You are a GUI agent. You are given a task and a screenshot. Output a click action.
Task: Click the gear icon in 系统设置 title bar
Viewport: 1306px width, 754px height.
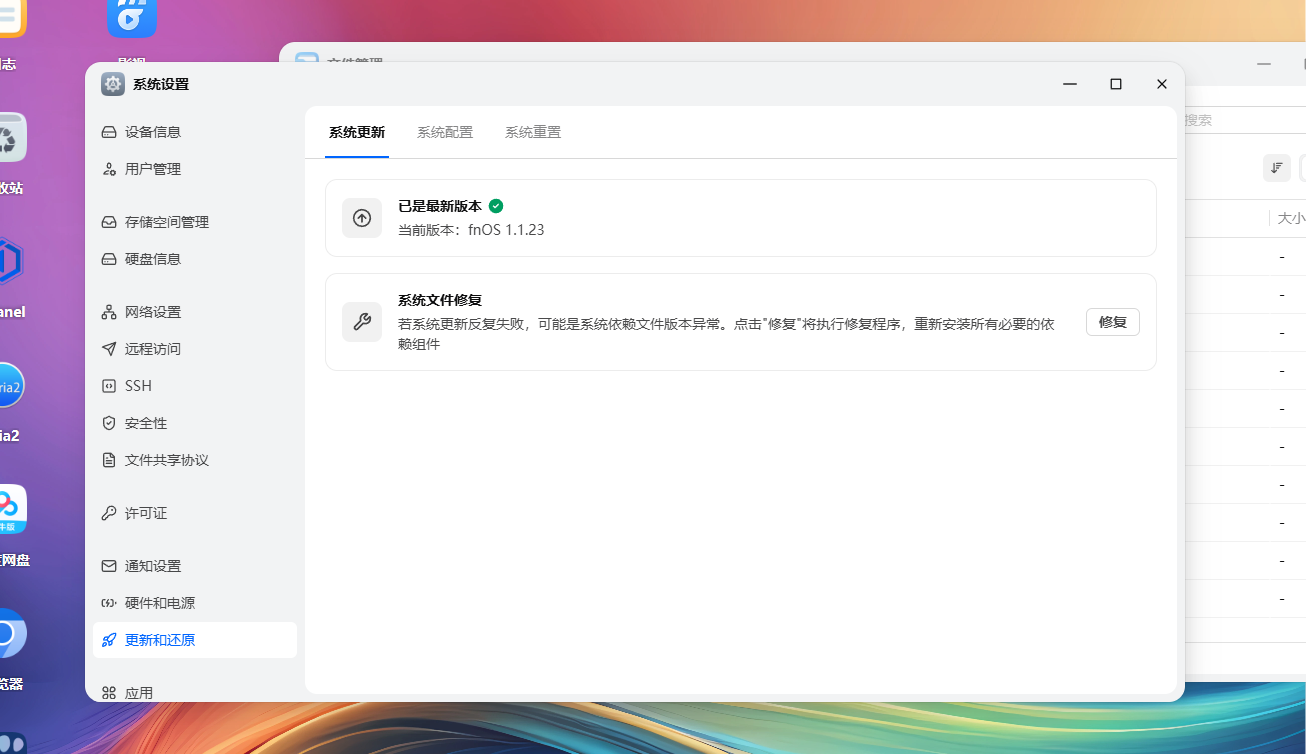pos(113,84)
